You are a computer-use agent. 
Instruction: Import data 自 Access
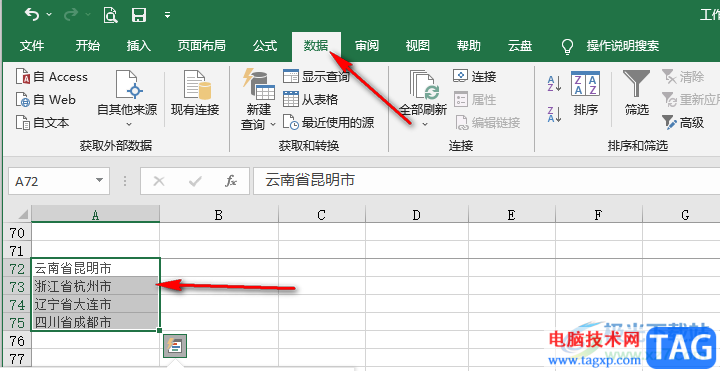click(x=51, y=77)
